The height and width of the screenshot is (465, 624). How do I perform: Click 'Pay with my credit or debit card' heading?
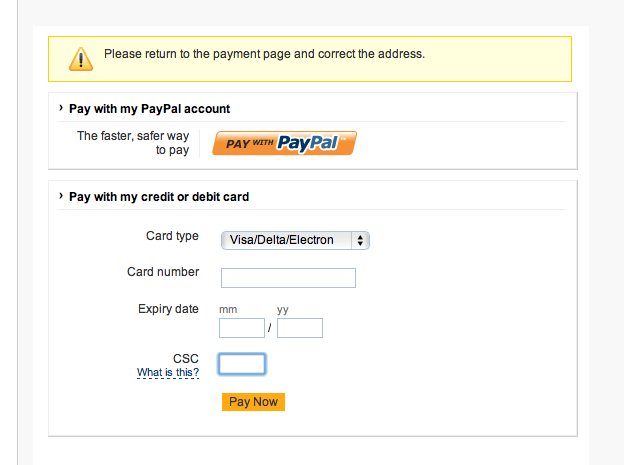point(159,197)
